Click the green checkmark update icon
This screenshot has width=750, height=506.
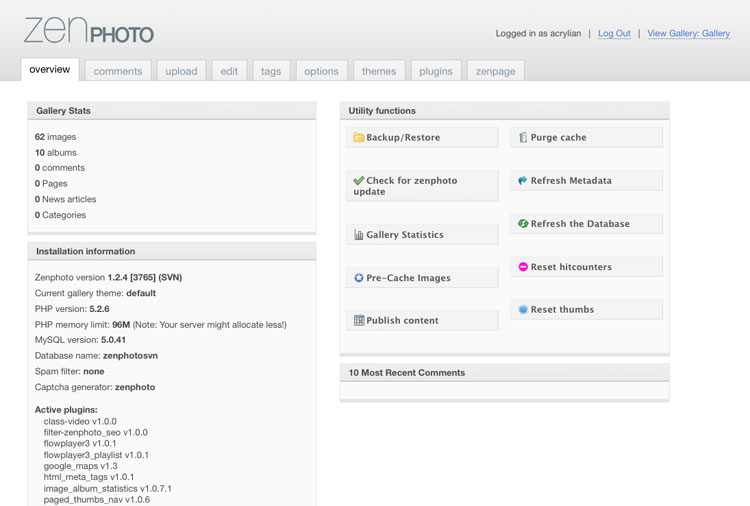click(358, 180)
